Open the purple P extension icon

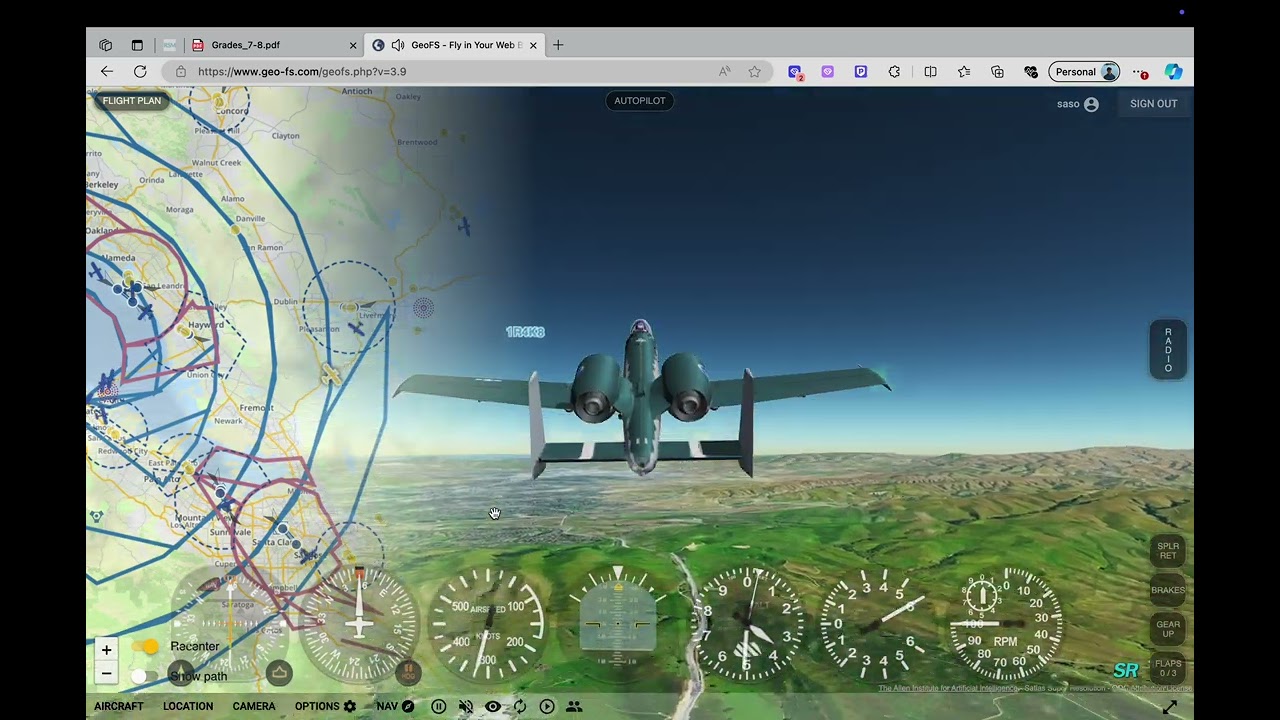click(861, 72)
